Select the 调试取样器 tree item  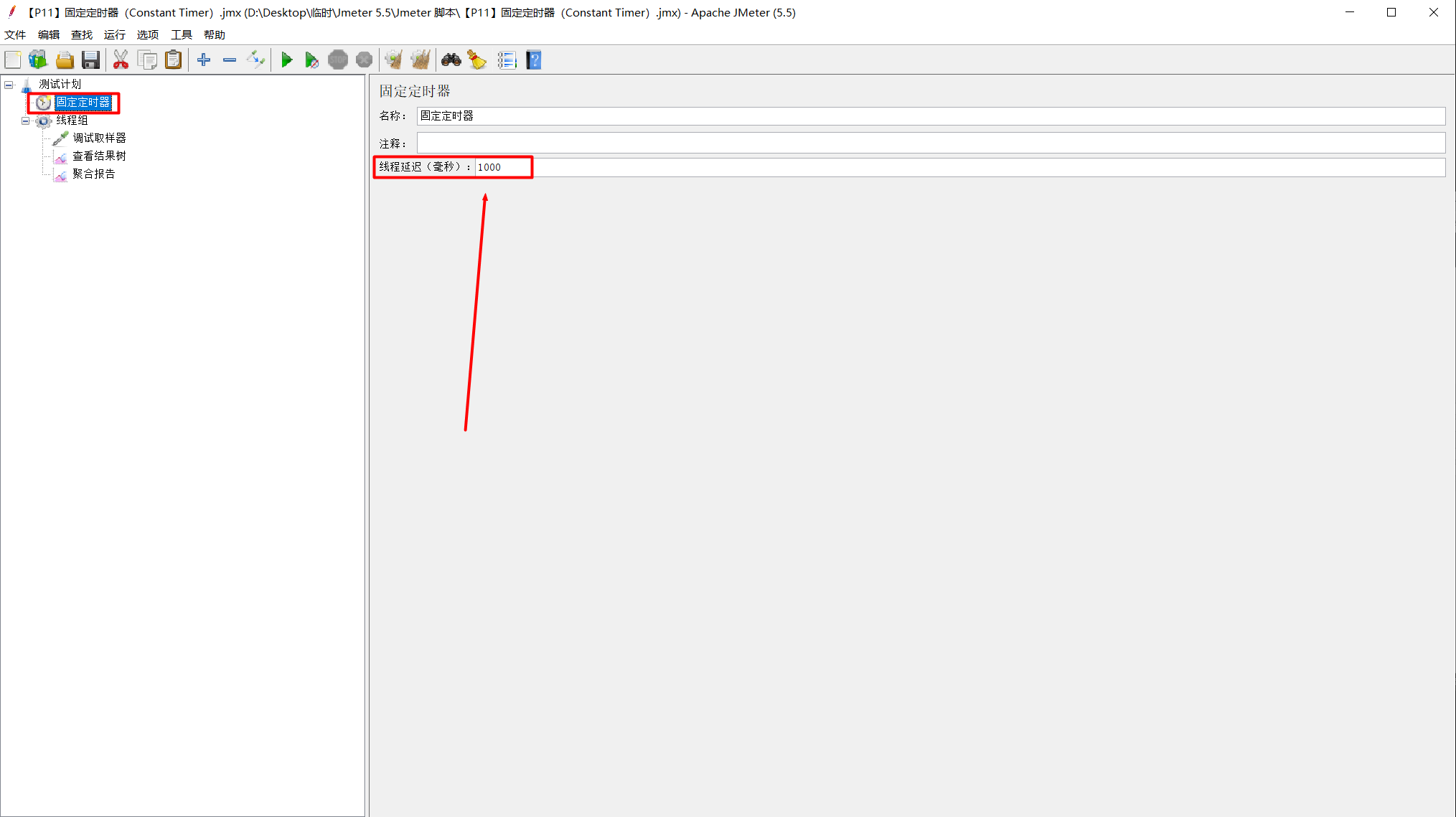(100, 138)
